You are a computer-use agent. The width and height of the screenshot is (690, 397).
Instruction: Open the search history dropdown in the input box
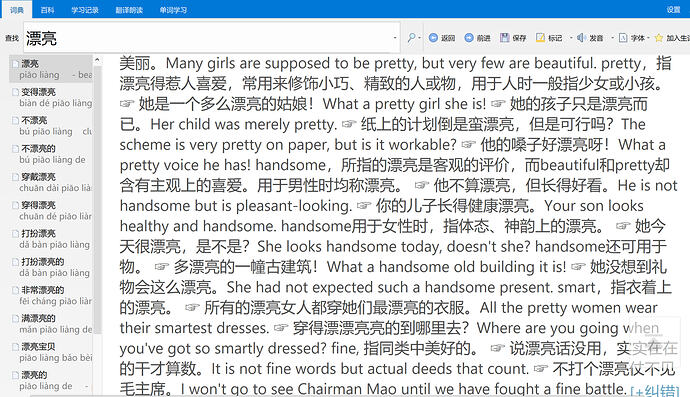pyautogui.click(x=395, y=38)
